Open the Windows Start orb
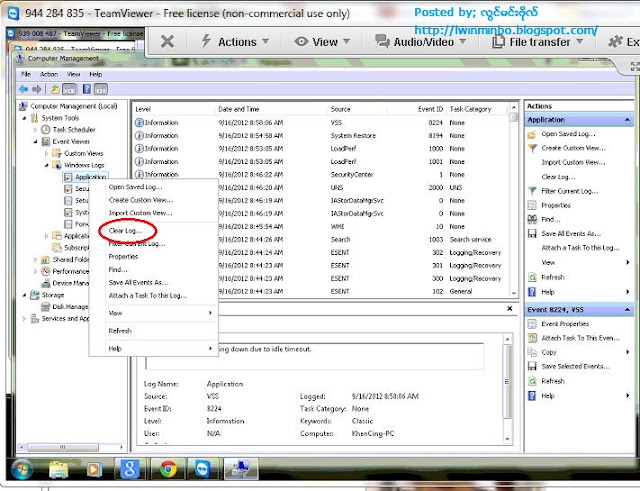The height and width of the screenshot is (491, 640). 22,469
